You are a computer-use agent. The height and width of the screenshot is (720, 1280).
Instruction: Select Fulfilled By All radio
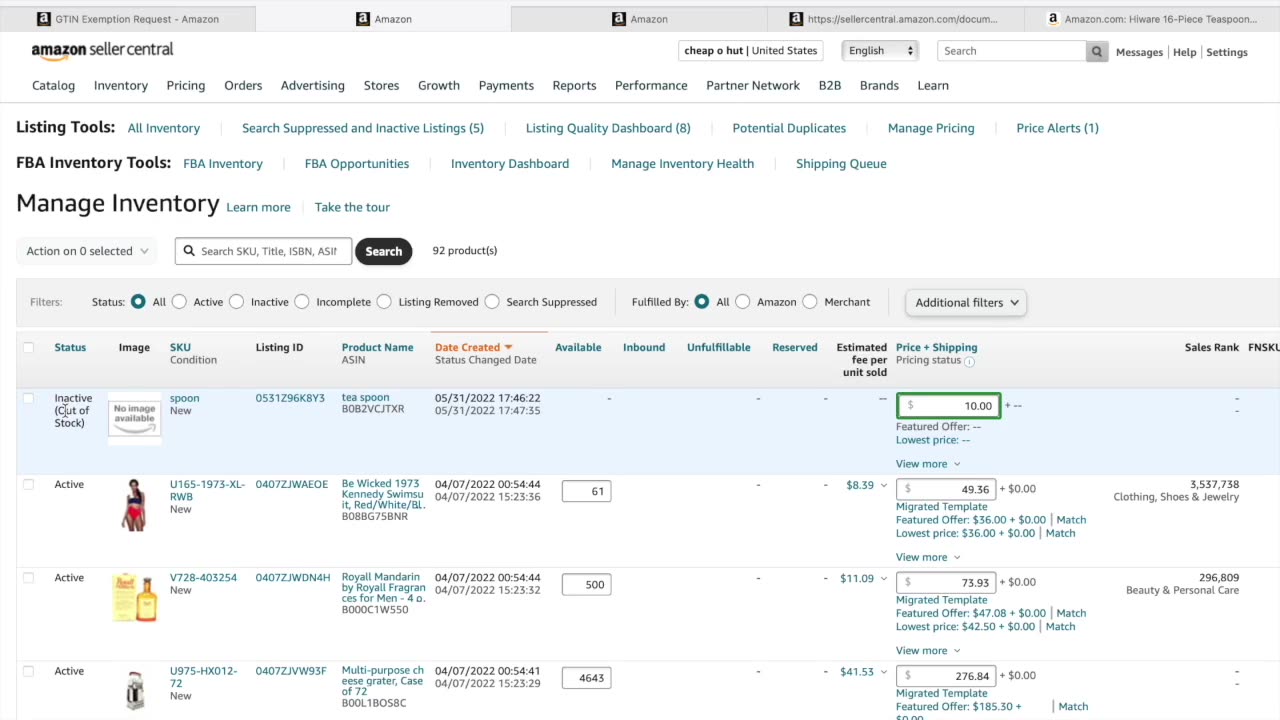pos(702,302)
